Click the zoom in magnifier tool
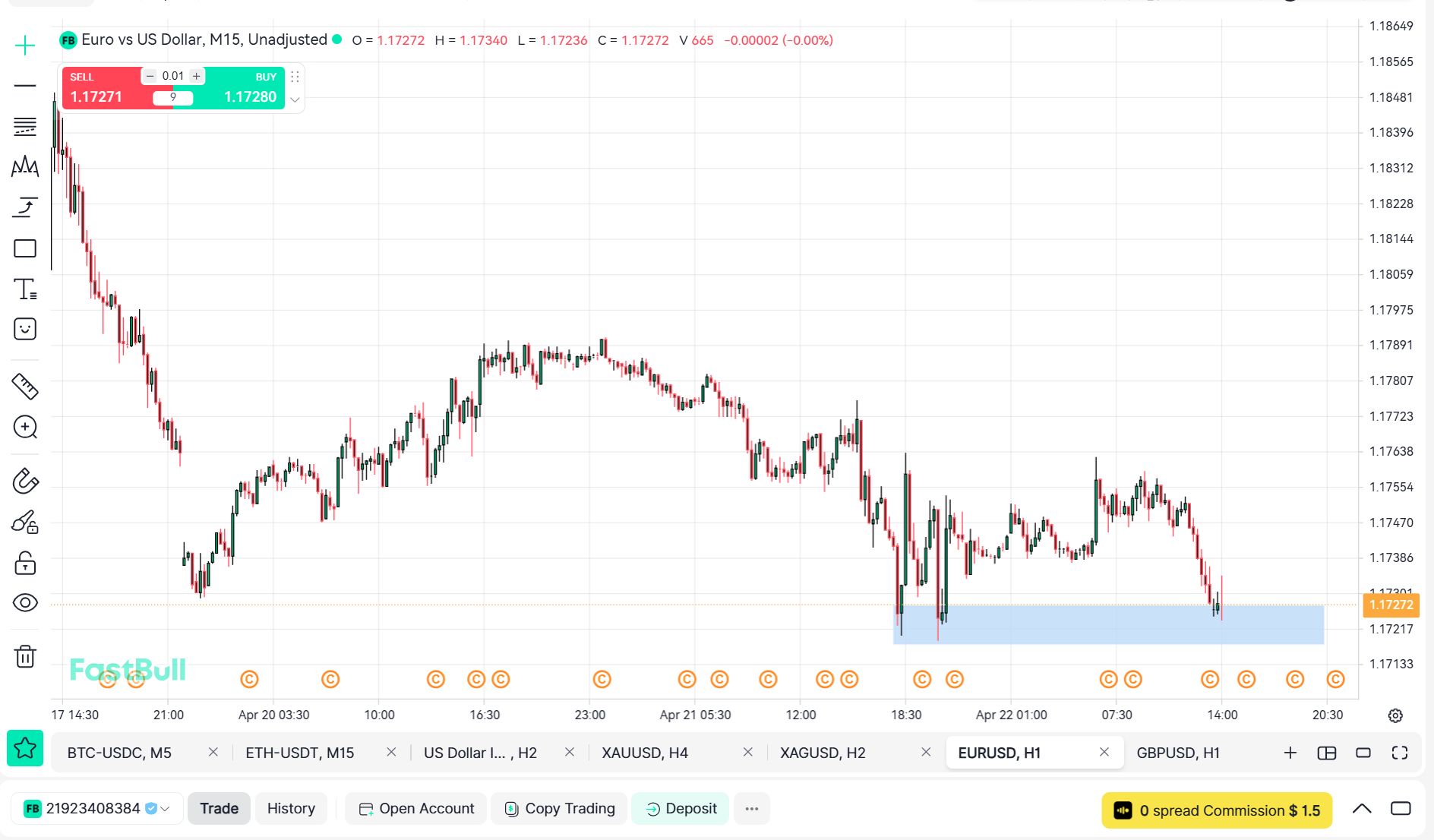This screenshot has height=840, width=1434. (x=25, y=427)
